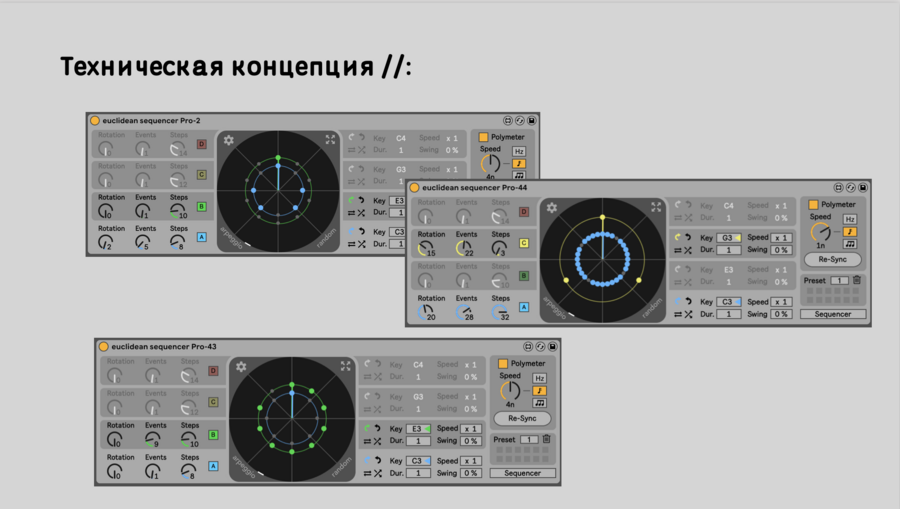Open settings gear in Pro-44 circle display
Image resolution: width=900 pixels, height=509 pixels.
click(x=552, y=208)
